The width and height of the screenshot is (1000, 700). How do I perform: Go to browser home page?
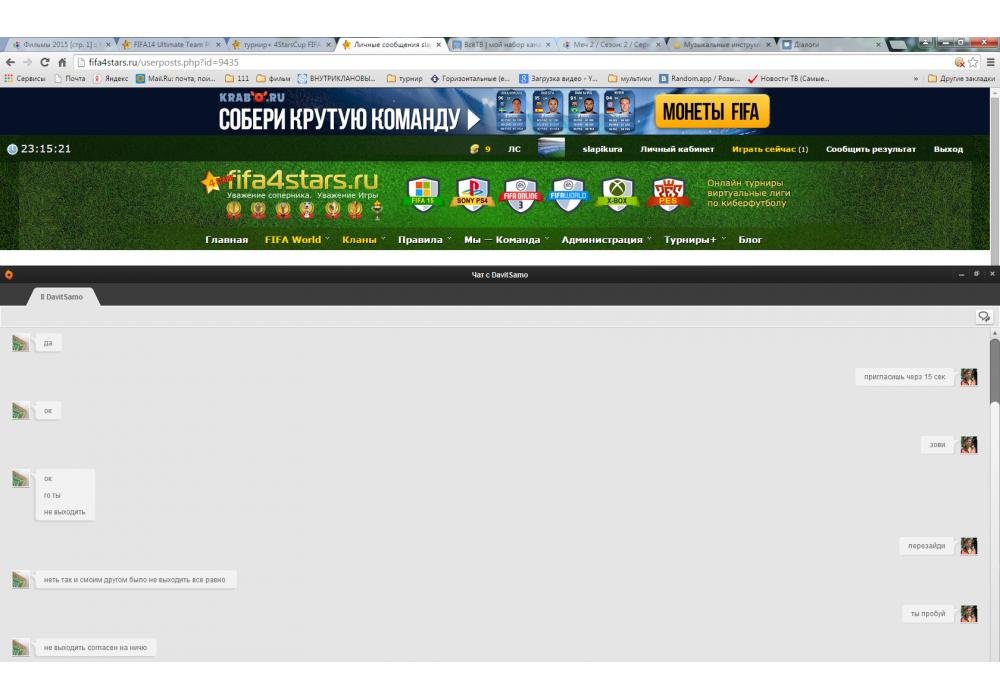pyautogui.click(x=62, y=62)
